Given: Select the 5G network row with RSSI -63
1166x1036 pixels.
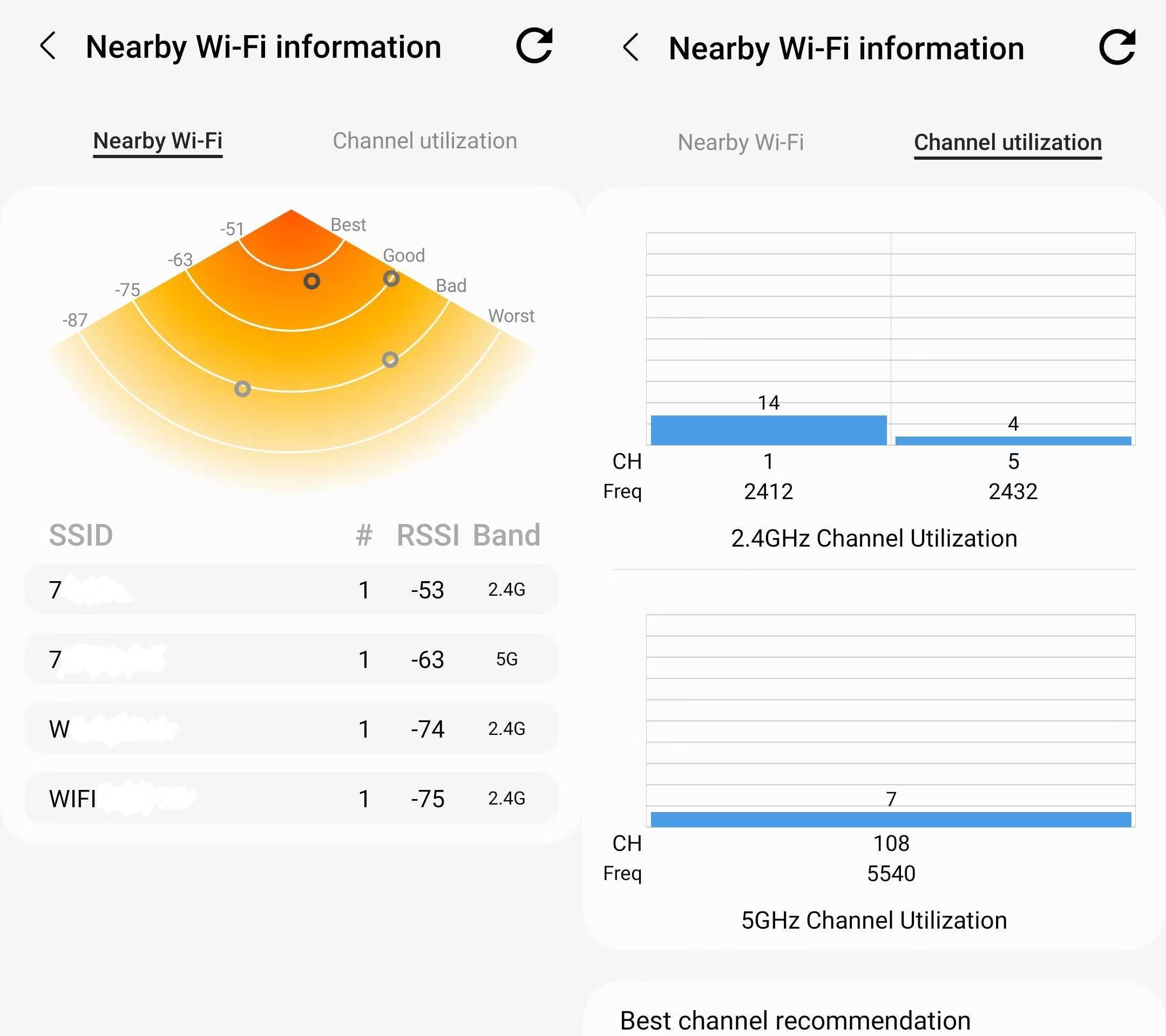Looking at the screenshot, I should (291, 658).
